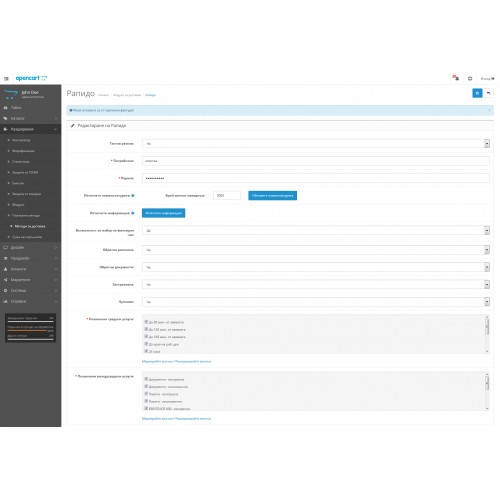Expand the Справки menu chevron

pyautogui.click(x=56, y=301)
